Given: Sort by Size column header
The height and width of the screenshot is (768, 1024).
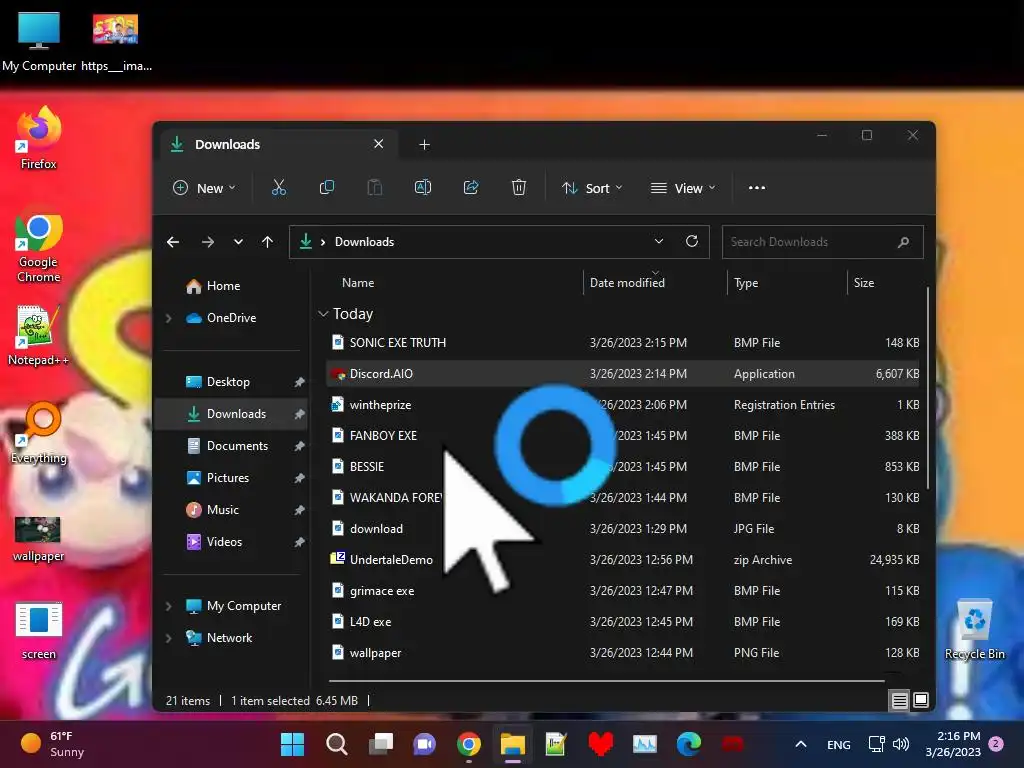Looking at the screenshot, I should pyautogui.click(x=863, y=283).
